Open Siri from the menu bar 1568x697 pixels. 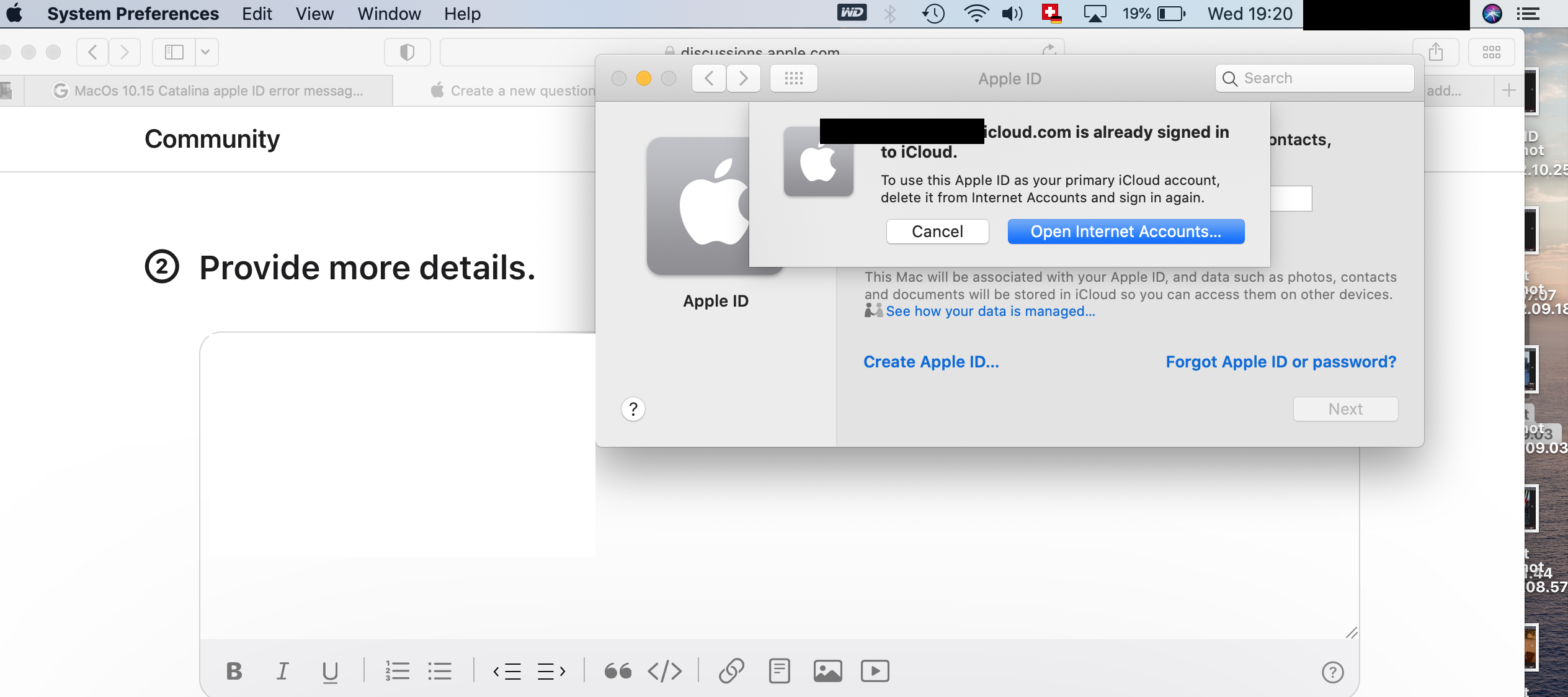coord(1493,14)
